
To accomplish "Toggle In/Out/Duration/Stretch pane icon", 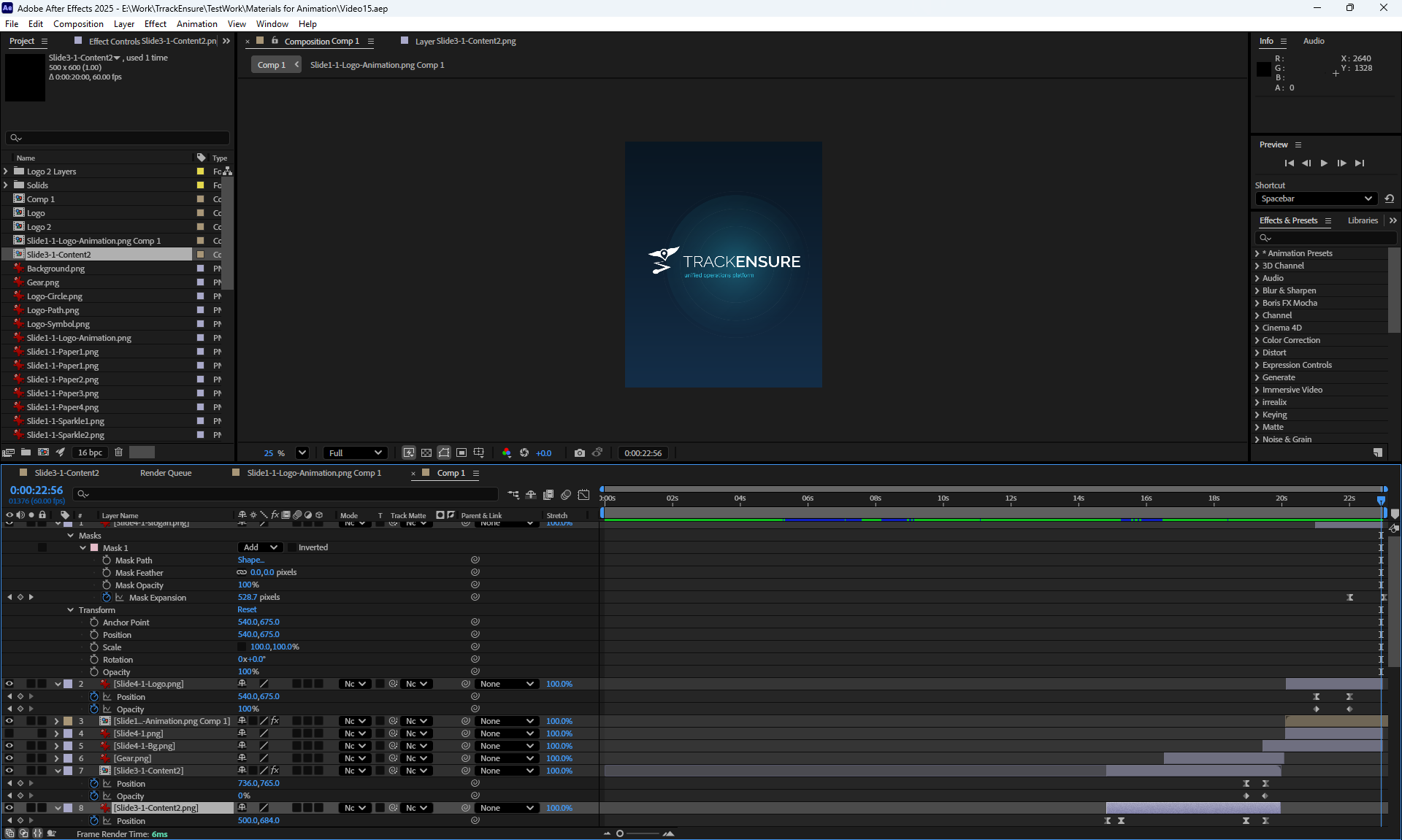I will 37,833.
